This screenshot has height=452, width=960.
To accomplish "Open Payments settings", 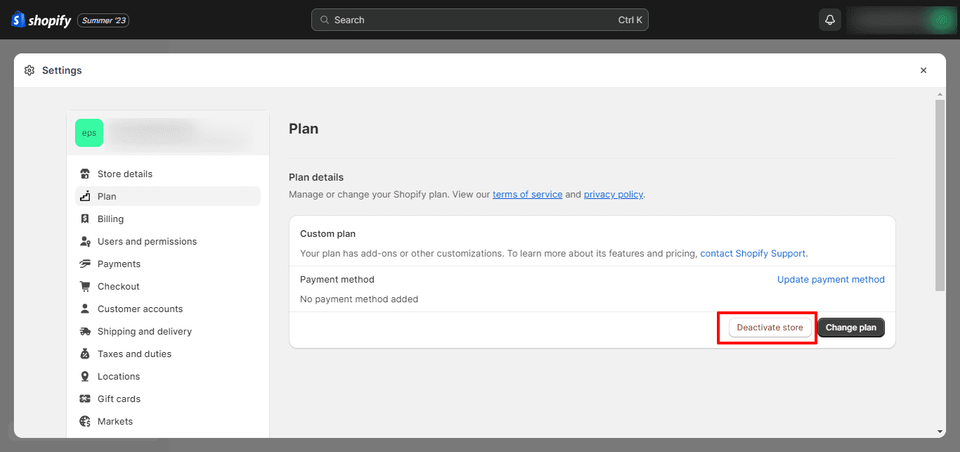I will 168,264.
